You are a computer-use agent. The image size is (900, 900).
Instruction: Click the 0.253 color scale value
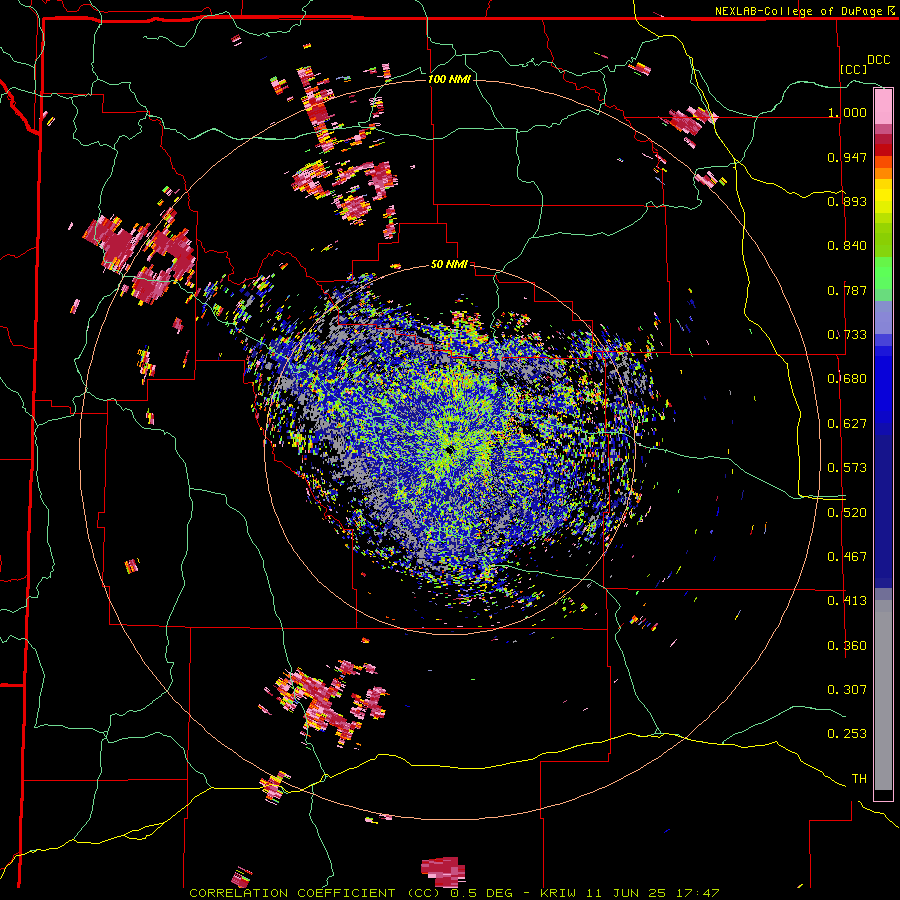(x=847, y=734)
